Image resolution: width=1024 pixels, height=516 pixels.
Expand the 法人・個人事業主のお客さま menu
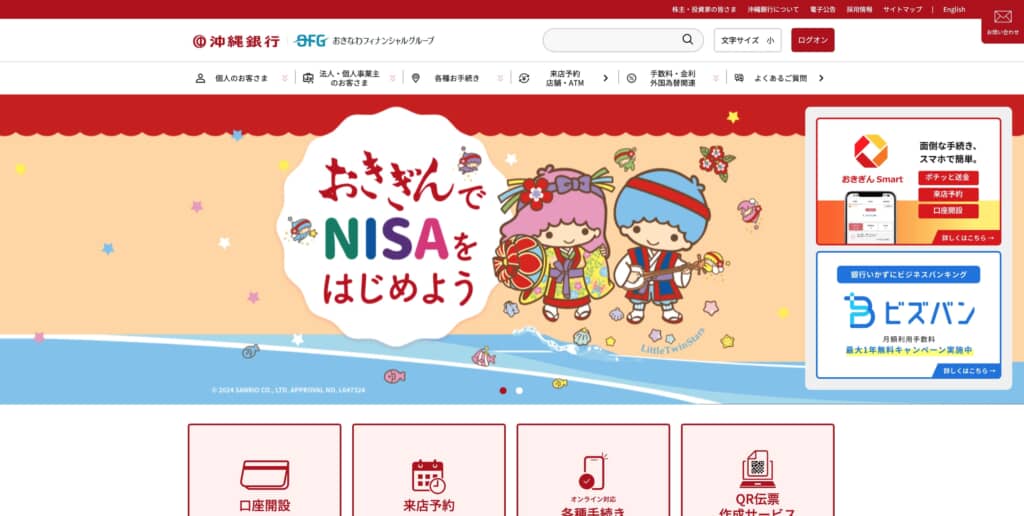tap(349, 78)
